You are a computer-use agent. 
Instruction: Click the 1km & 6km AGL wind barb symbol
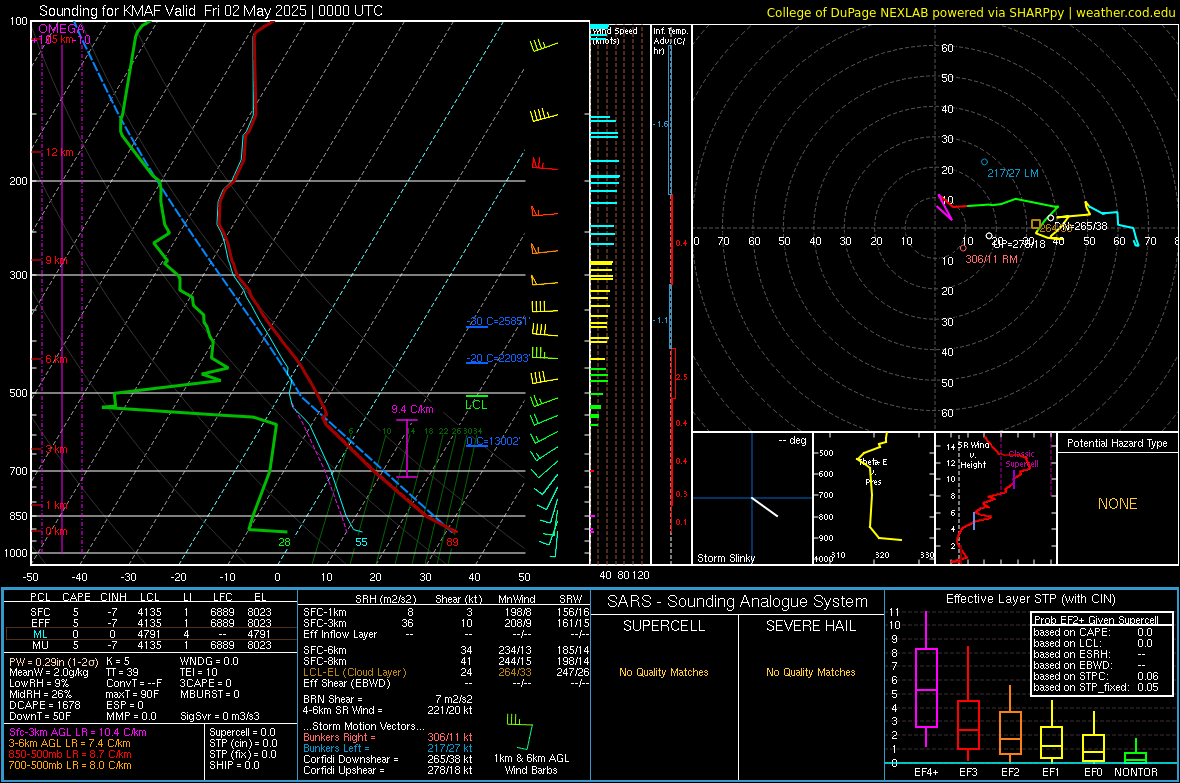tap(520, 730)
